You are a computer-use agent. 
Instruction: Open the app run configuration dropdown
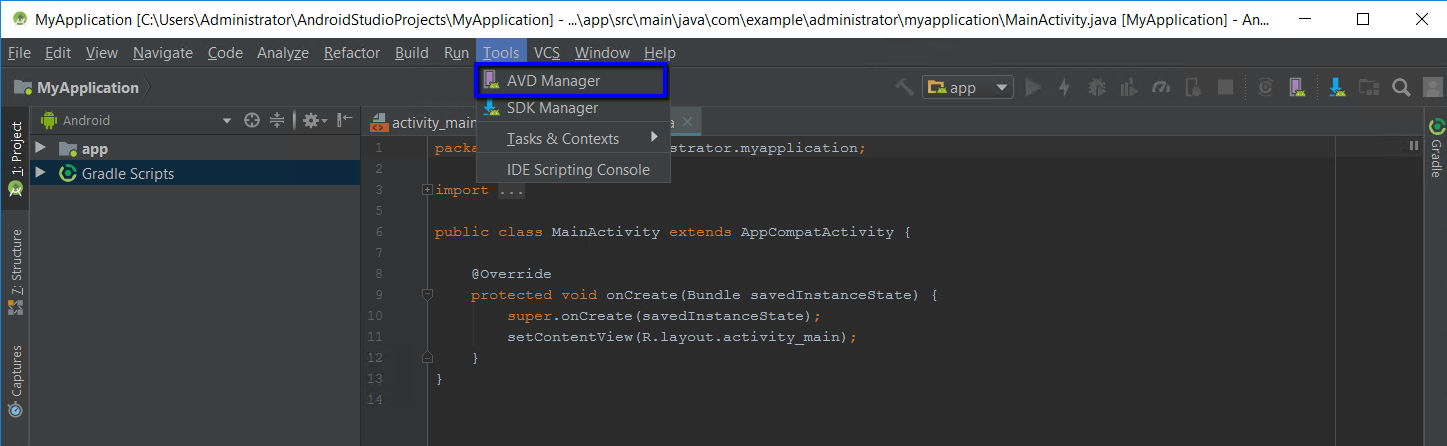[968, 87]
